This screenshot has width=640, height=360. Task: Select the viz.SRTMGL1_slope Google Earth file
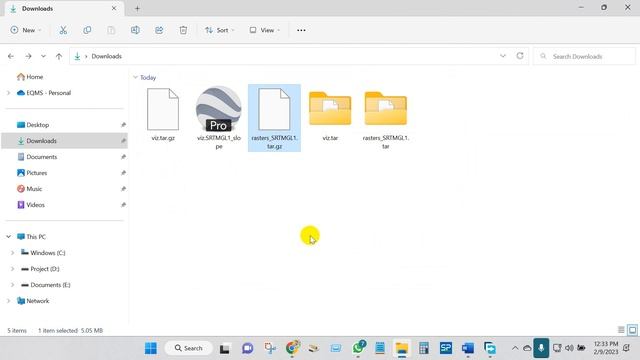(x=219, y=118)
